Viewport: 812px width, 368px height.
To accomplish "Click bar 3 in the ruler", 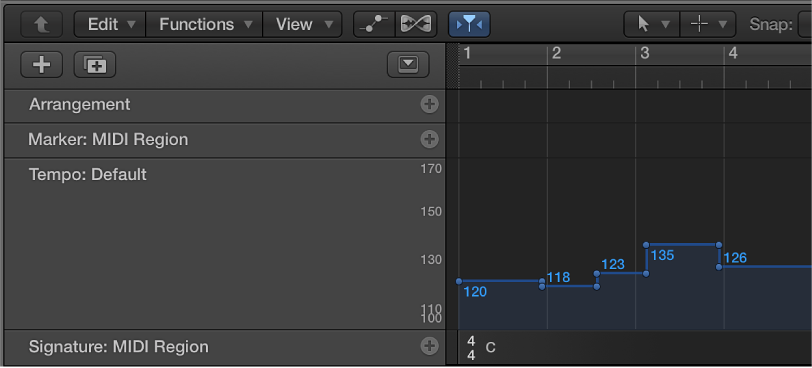I will [645, 53].
